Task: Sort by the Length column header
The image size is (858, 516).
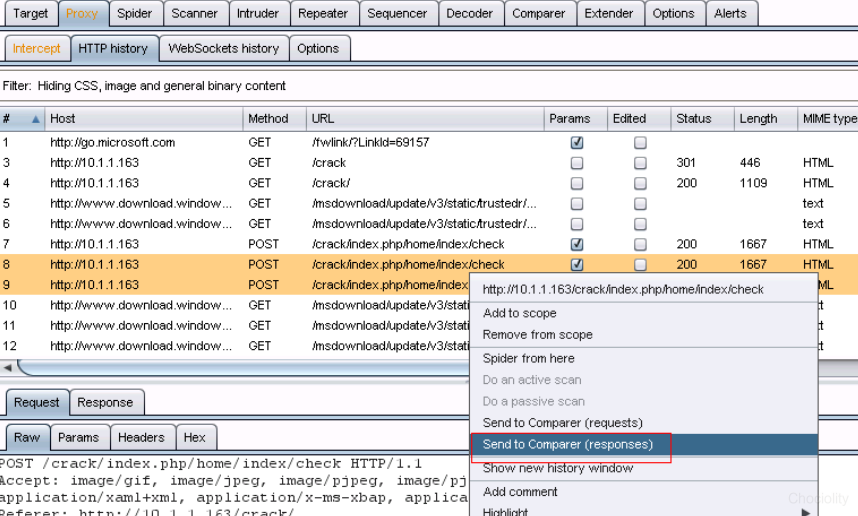Action: (765, 119)
